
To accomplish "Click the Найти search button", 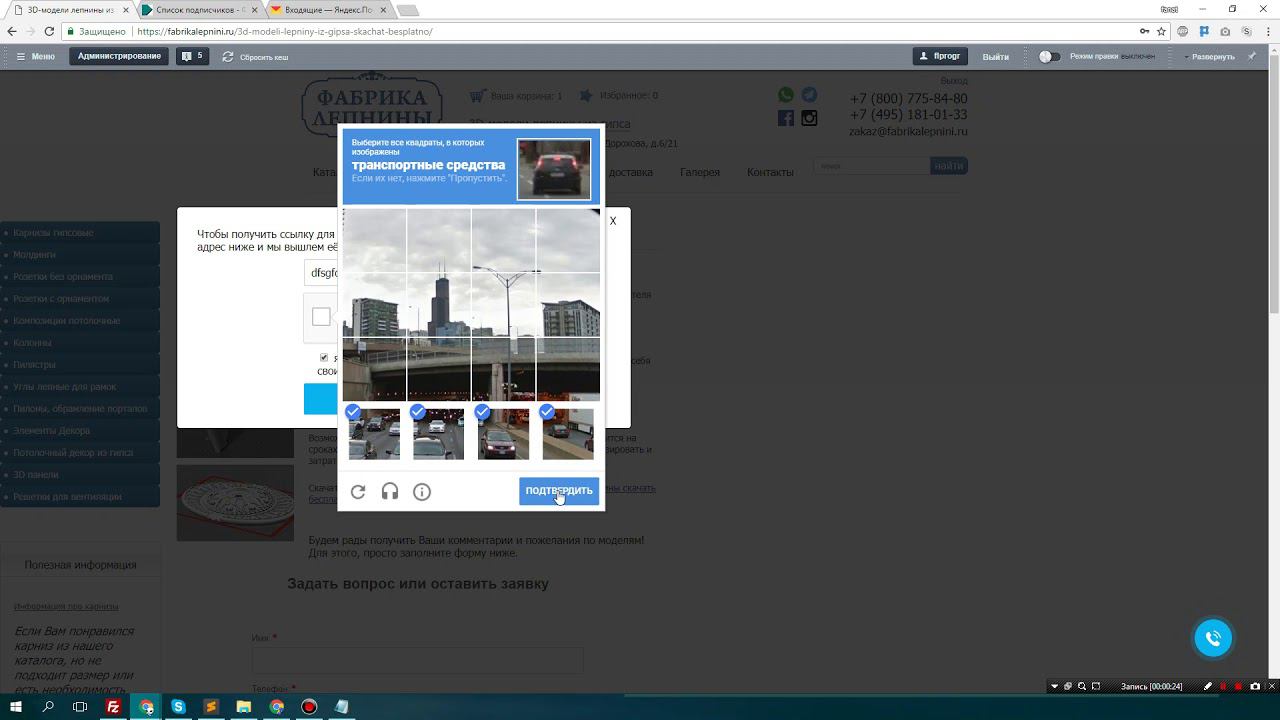I will point(949,166).
